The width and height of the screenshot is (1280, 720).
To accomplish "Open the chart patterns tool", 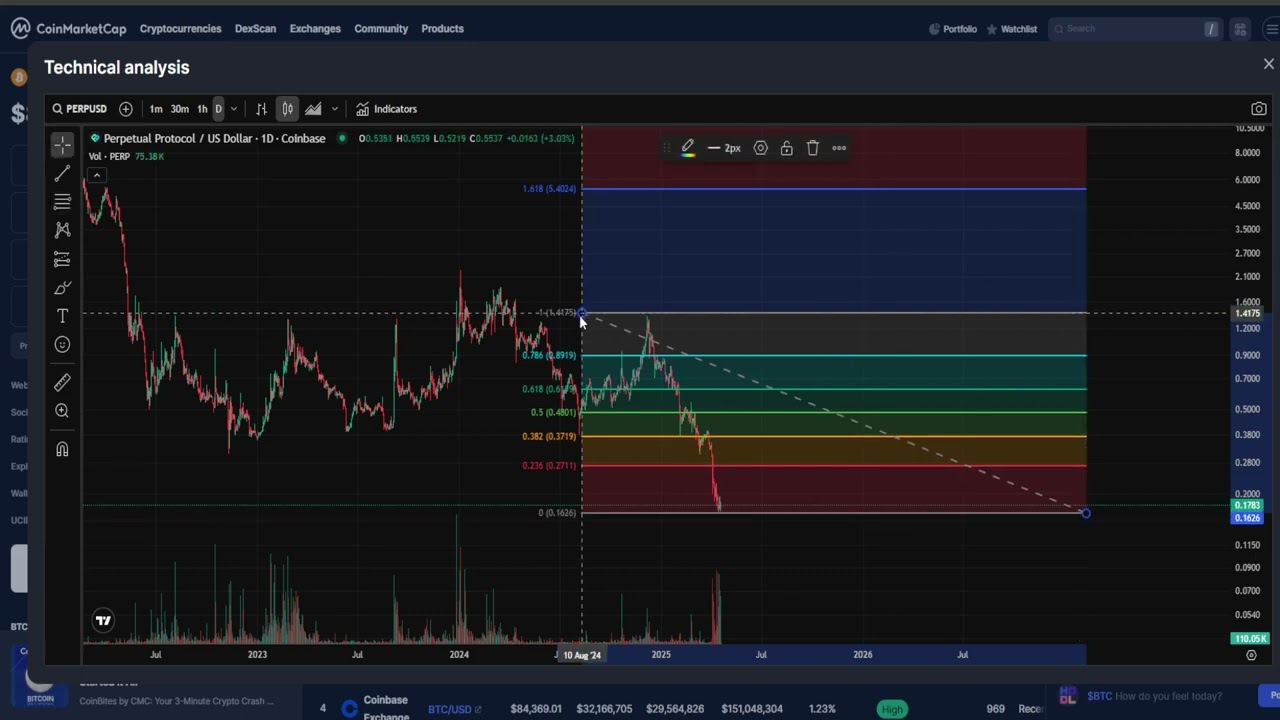I will point(62,230).
